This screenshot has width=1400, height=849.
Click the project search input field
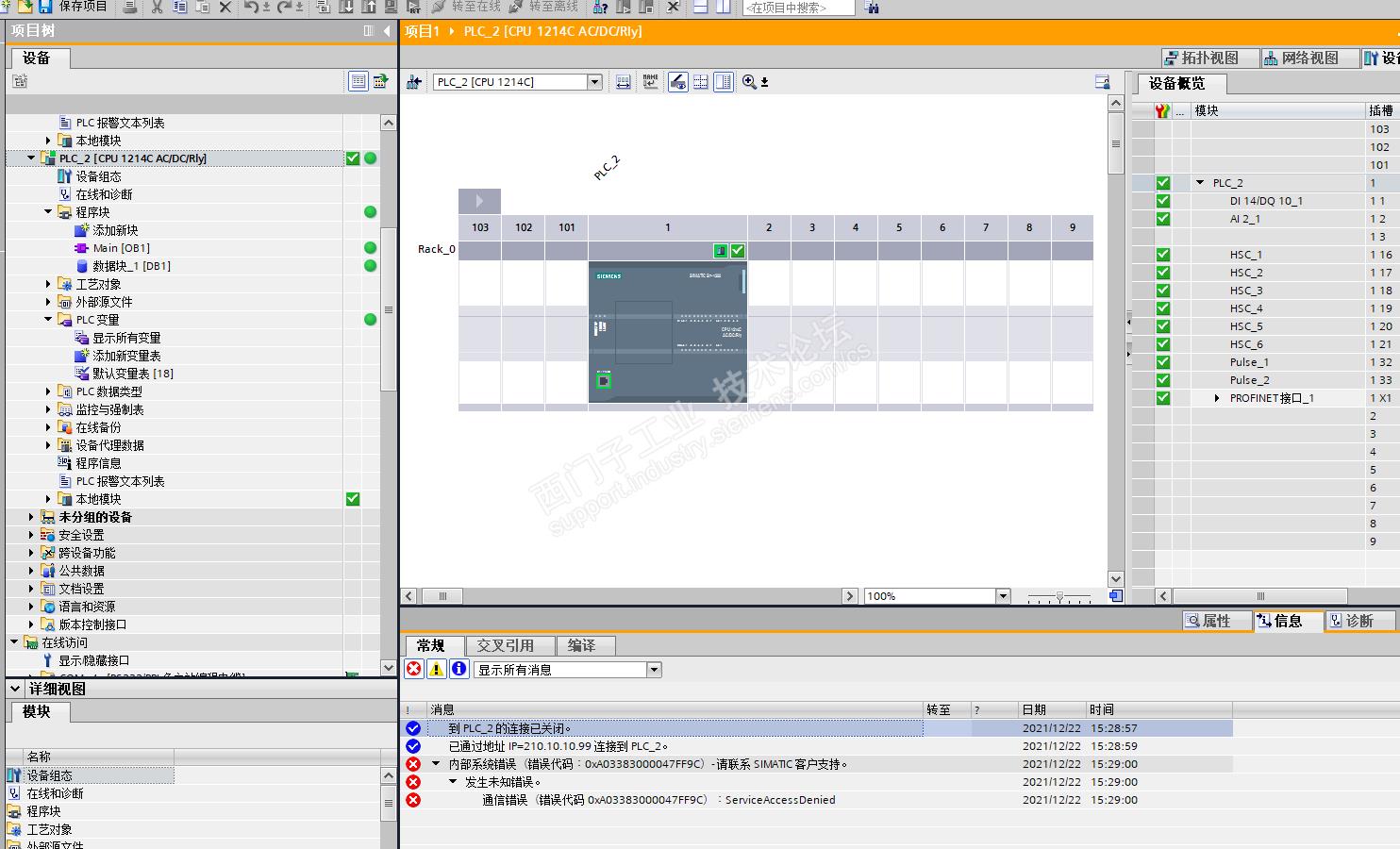pos(798,8)
